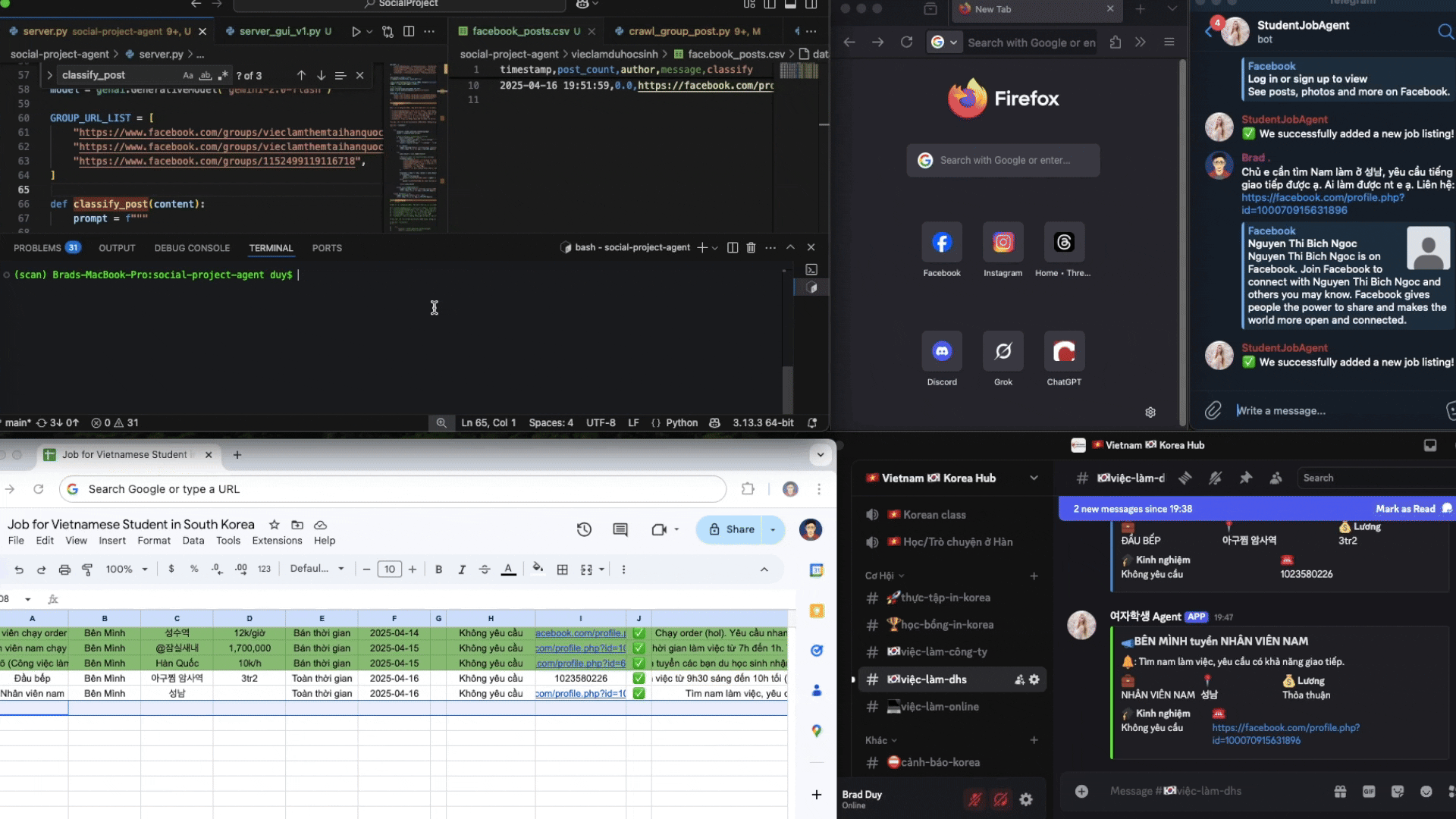Kill the bash terminal with trash icon

click(751, 247)
